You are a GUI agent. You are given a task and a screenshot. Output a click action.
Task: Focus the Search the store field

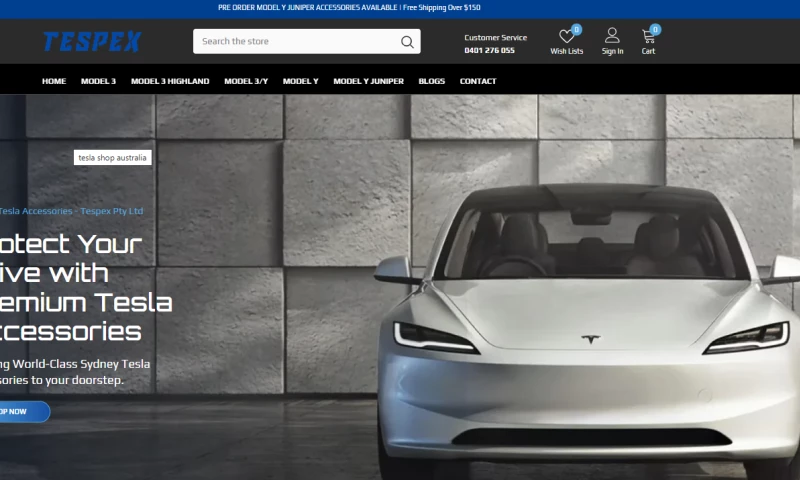tap(307, 41)
